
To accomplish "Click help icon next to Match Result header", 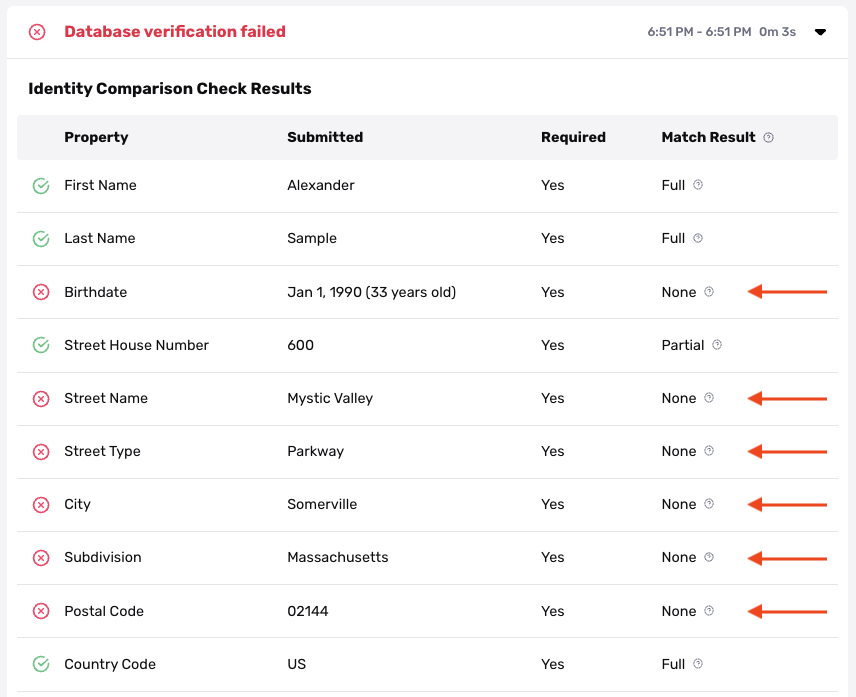I will point(768,138).
